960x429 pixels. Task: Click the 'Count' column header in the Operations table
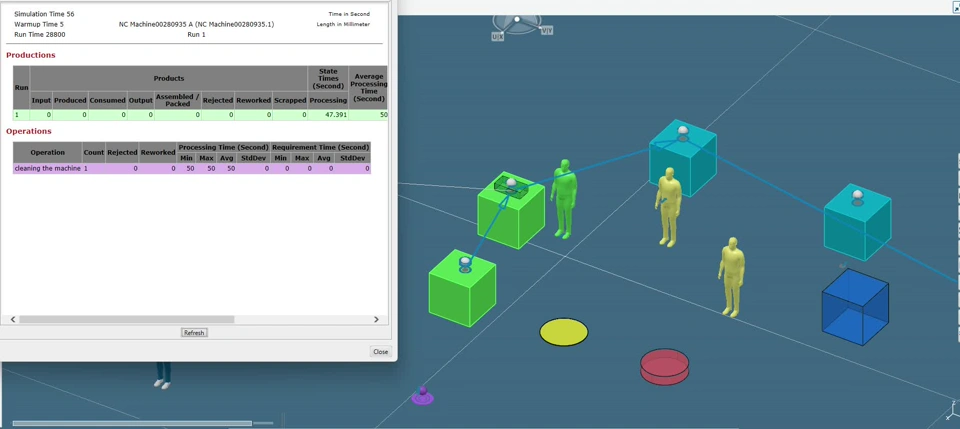point(94,152)
